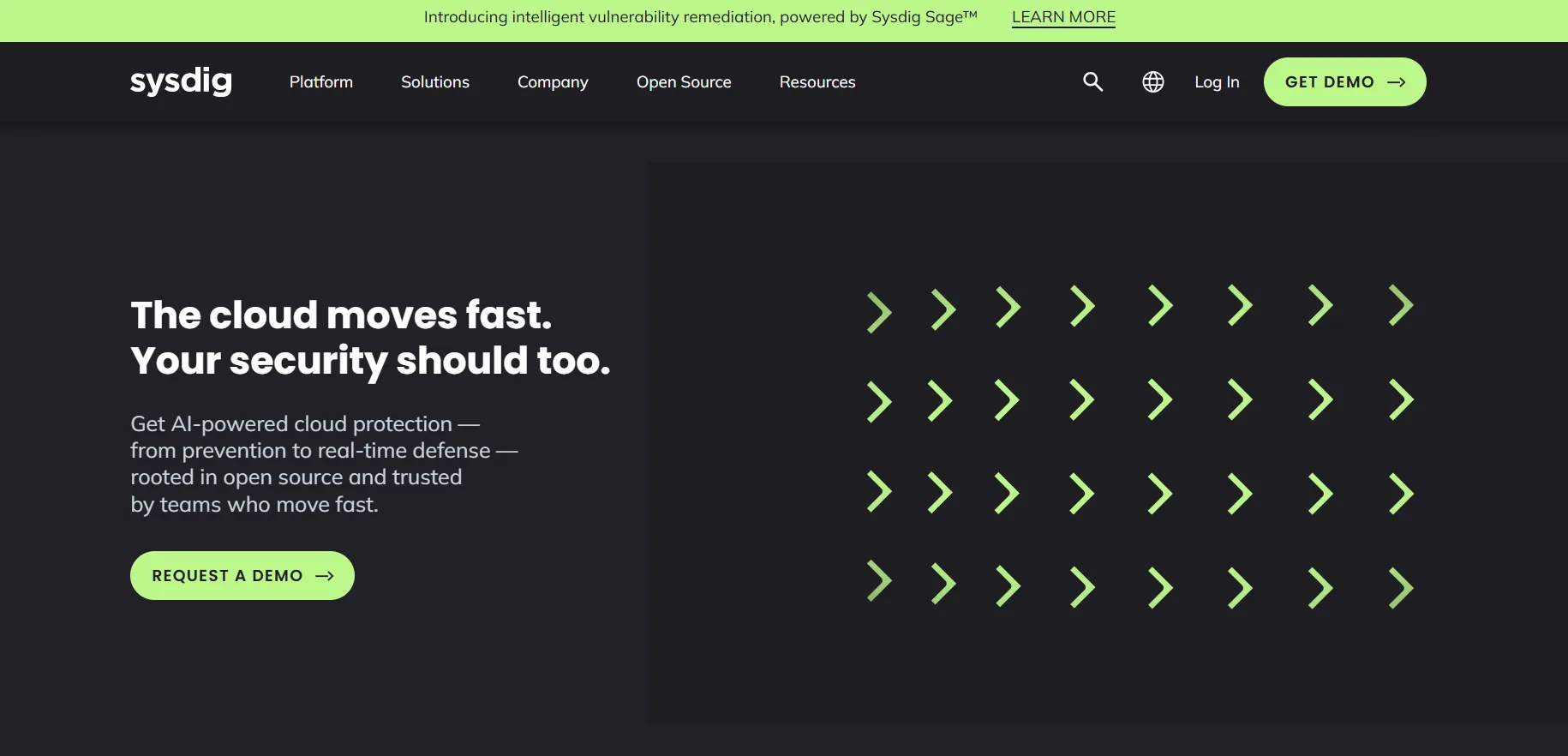Click the Log In link
Image resolution: width=1568 pixels, height=756 pixels.
click(1217, 82)
